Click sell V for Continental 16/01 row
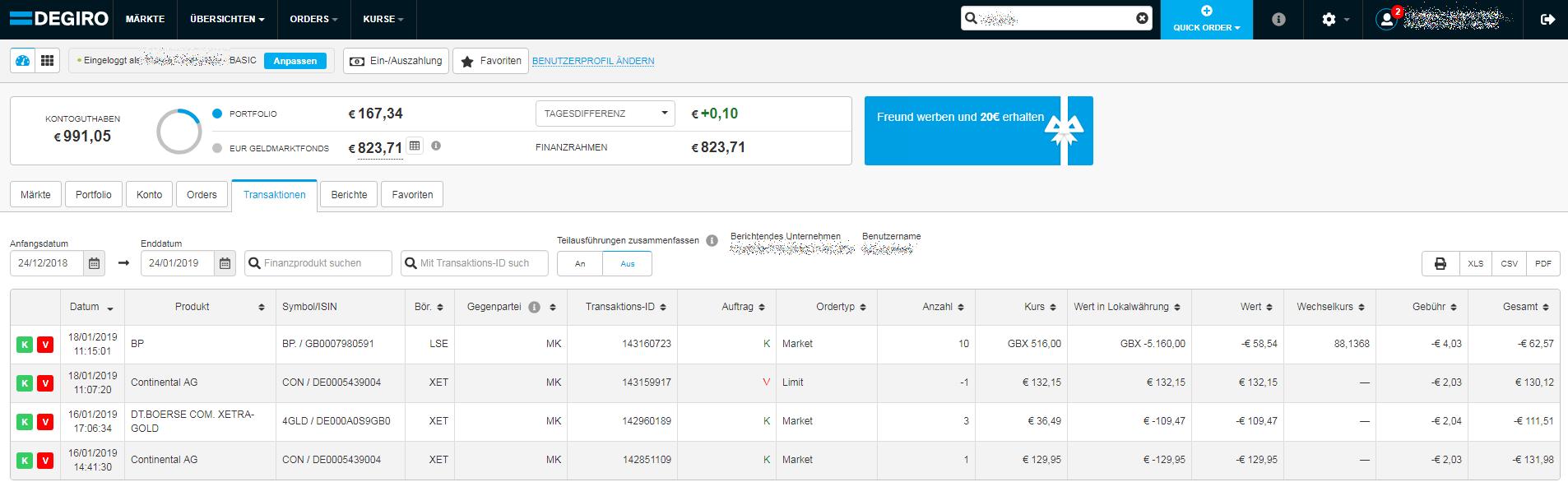This screenshot has width=1568, height=496. coord(45,460)
